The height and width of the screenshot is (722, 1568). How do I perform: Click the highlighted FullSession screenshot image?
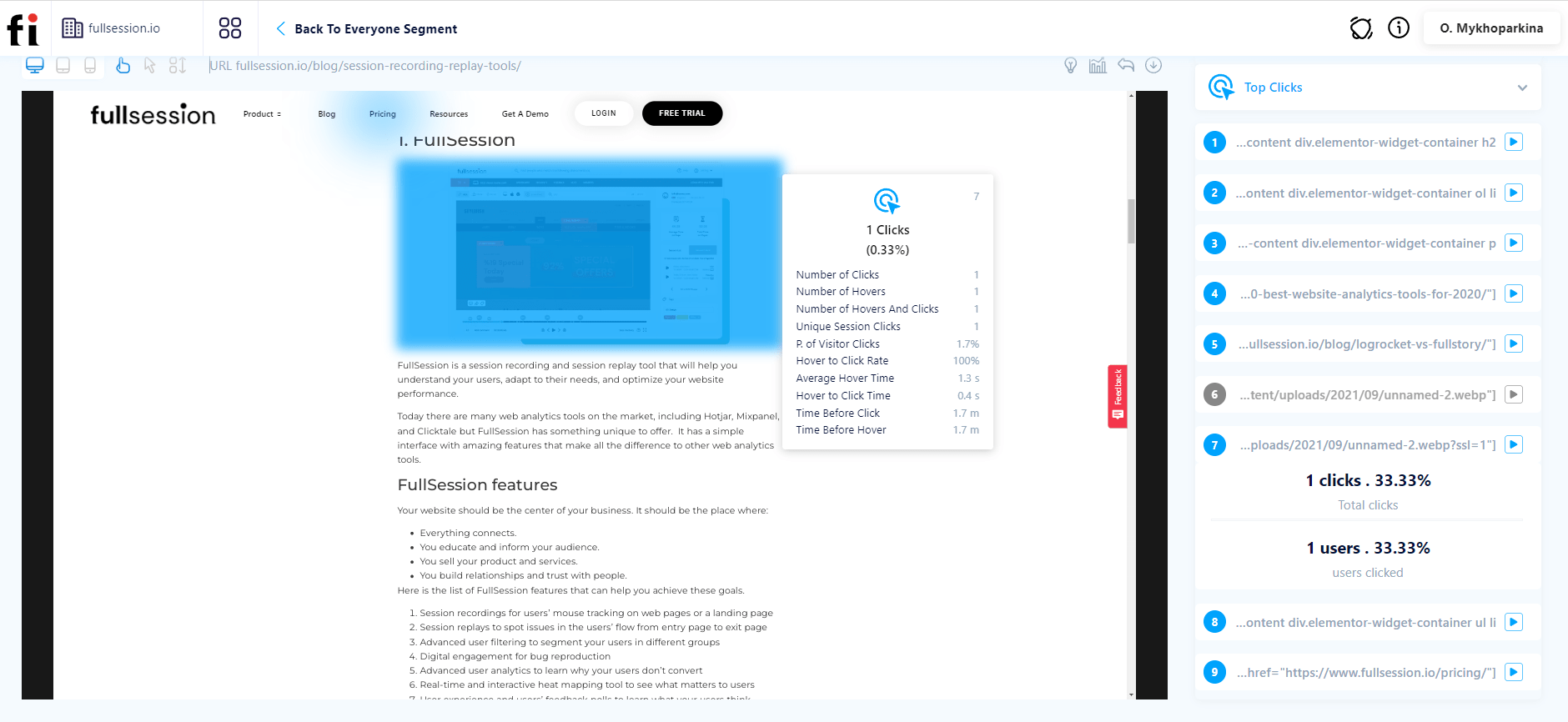tap(589, 253)
